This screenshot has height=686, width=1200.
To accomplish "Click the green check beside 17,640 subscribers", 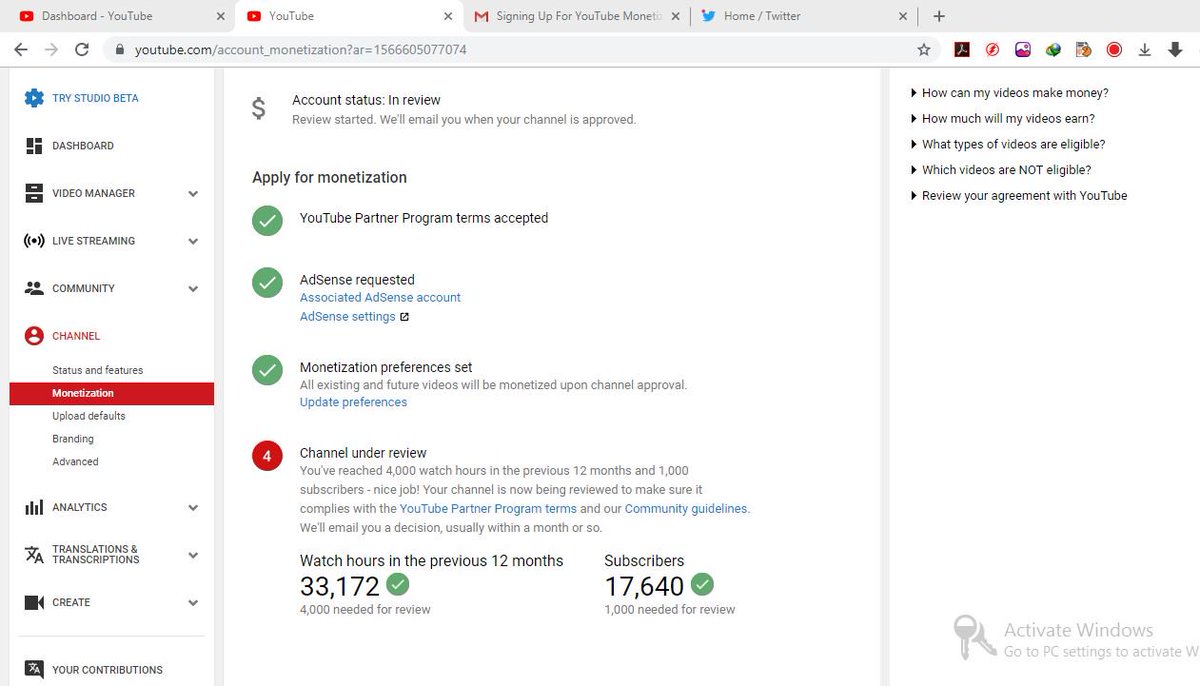I will tap(702, 584).
